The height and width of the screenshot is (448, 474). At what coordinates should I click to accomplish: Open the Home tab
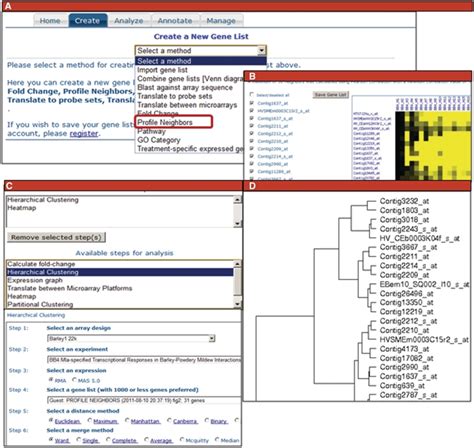point(50,21)
